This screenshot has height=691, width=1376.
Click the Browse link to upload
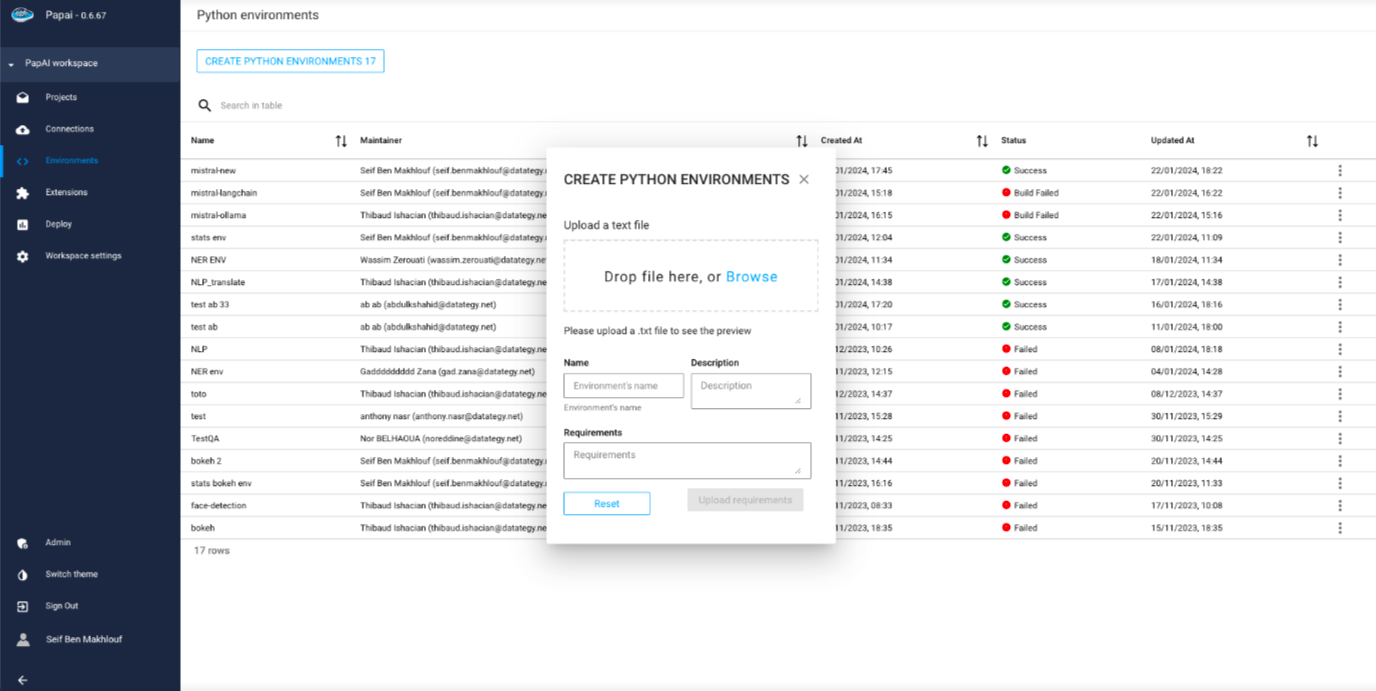point(751,277)
